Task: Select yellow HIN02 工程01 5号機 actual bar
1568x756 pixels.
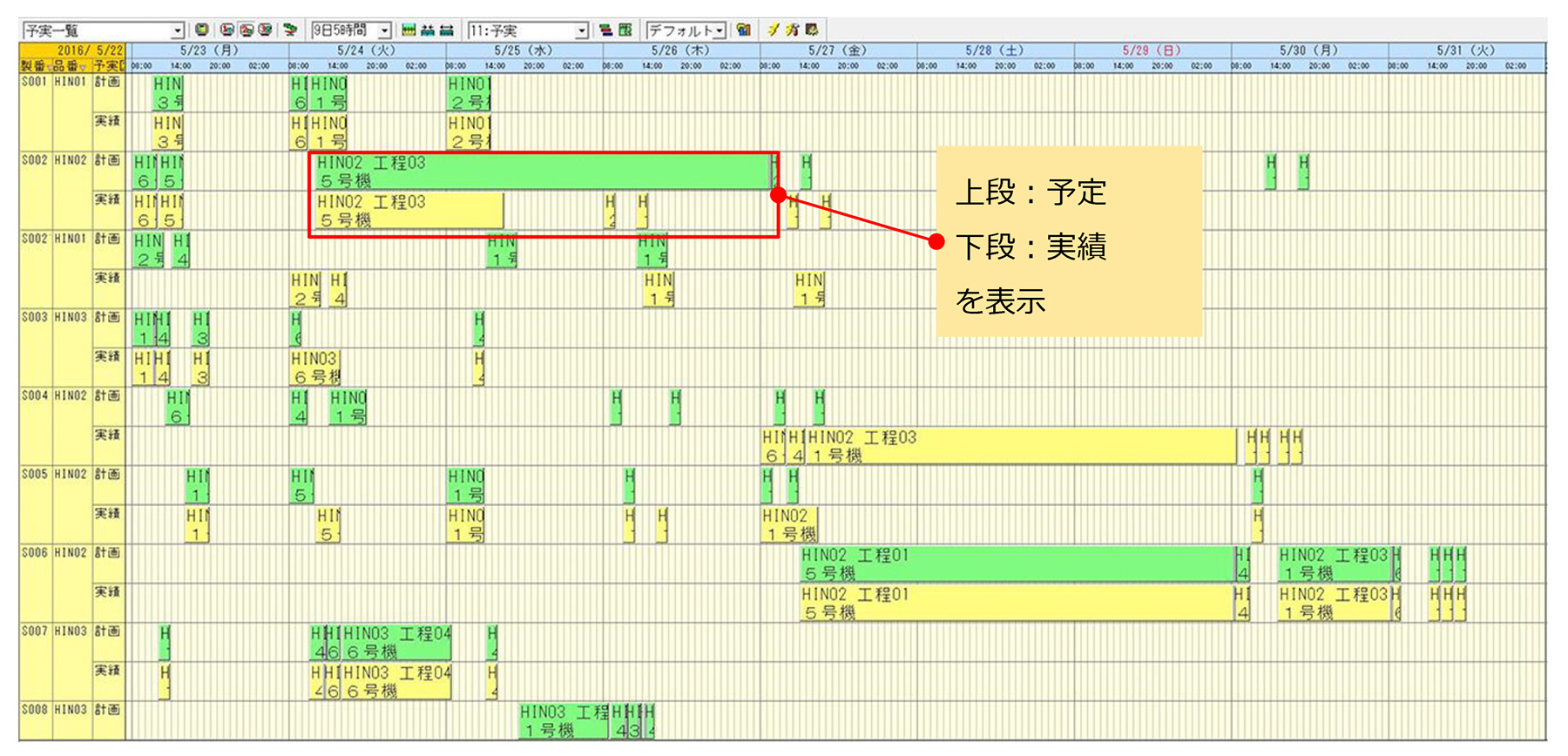Action: tap(1017, 603)
